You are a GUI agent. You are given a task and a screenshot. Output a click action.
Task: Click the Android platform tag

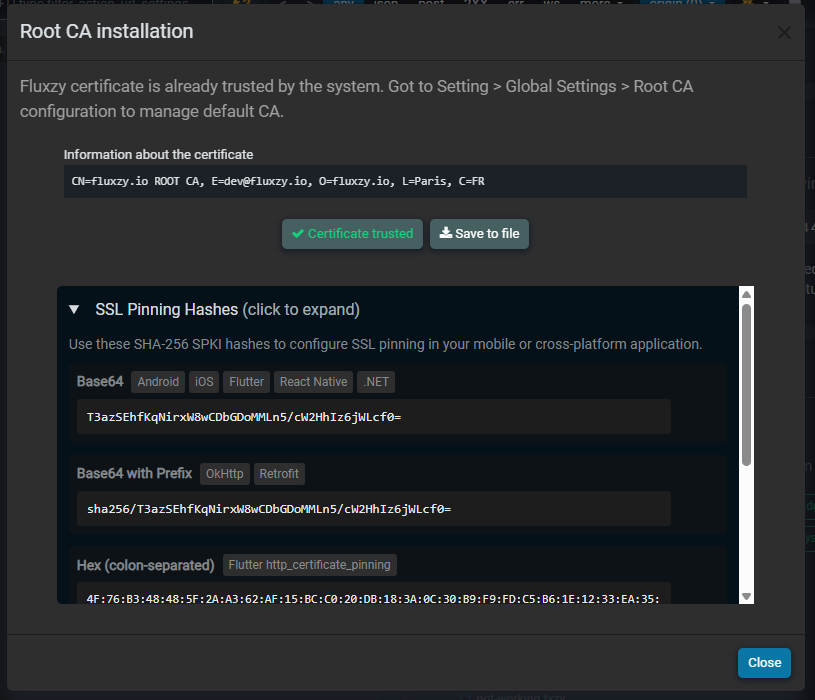point(158,382)
